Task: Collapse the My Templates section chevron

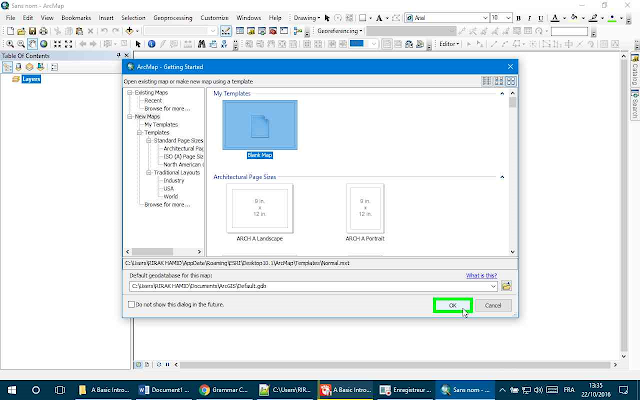Action: [x=502, y=93]
